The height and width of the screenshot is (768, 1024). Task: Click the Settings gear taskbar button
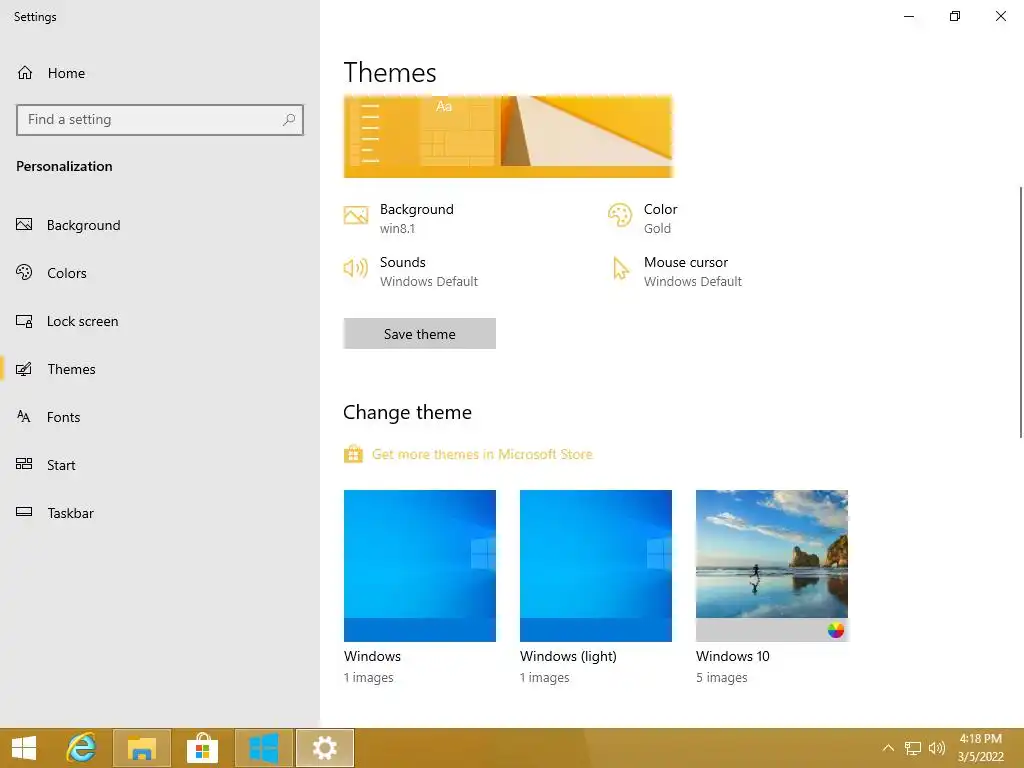pyautogui.click(x=325, y=748)
